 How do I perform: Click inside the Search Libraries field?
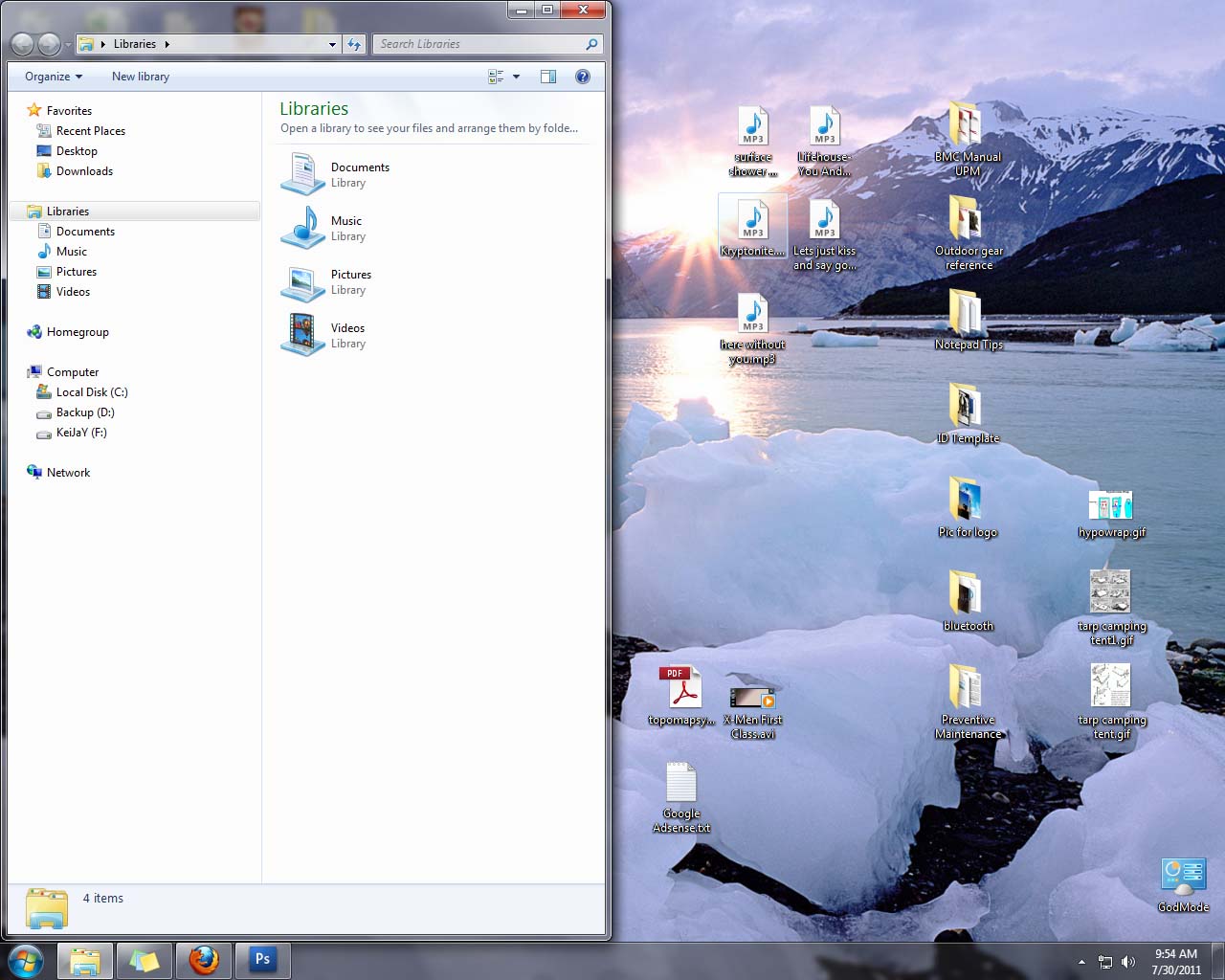coord(479,44)
